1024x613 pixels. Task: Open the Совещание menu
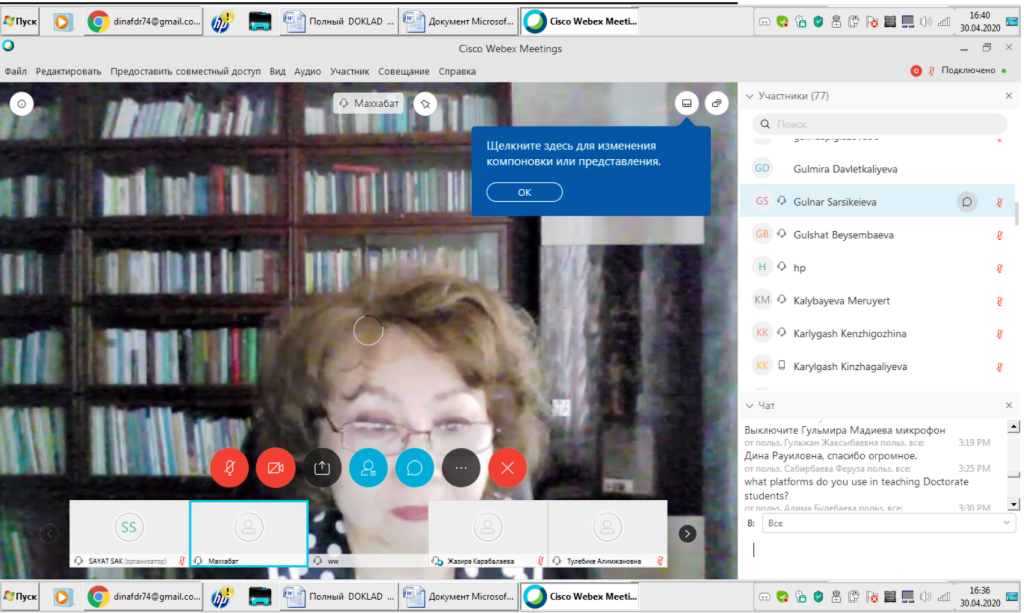pos(404,71)
